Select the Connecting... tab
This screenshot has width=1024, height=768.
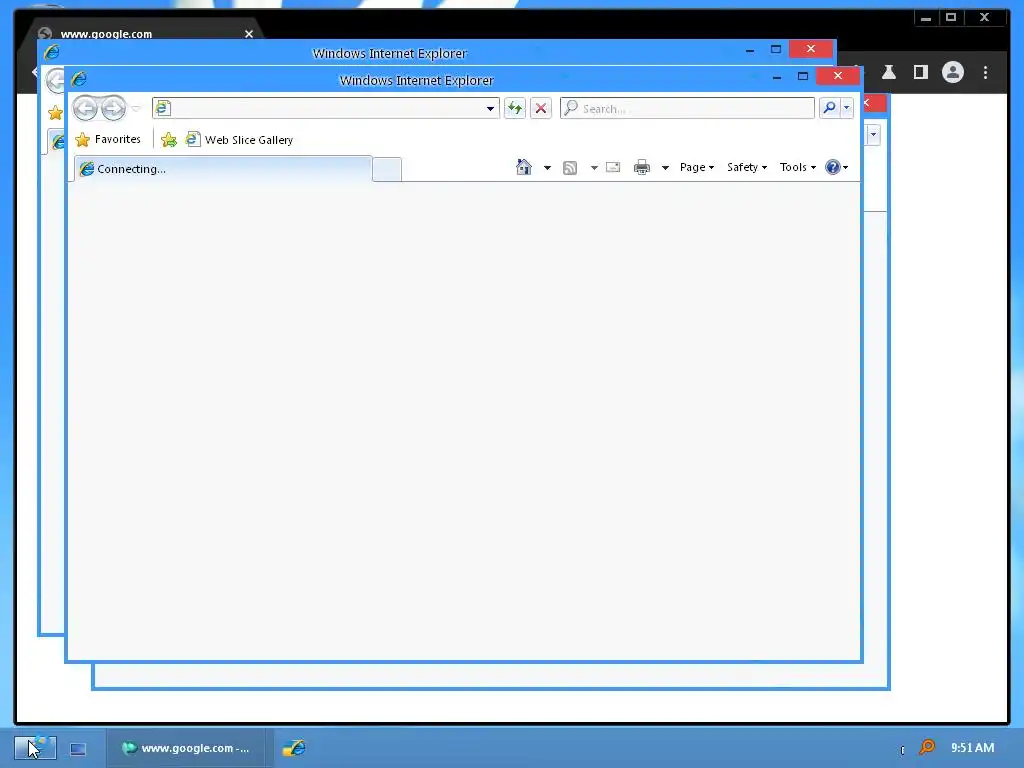click(x=223, y=168)
